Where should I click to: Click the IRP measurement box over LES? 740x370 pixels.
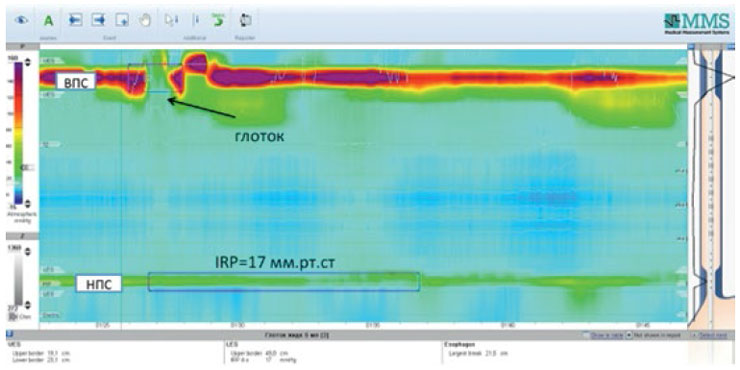[284, 281]
